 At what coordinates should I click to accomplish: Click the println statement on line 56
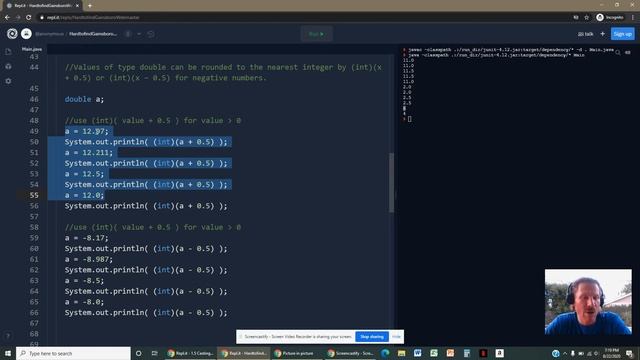tap(146, 206)
